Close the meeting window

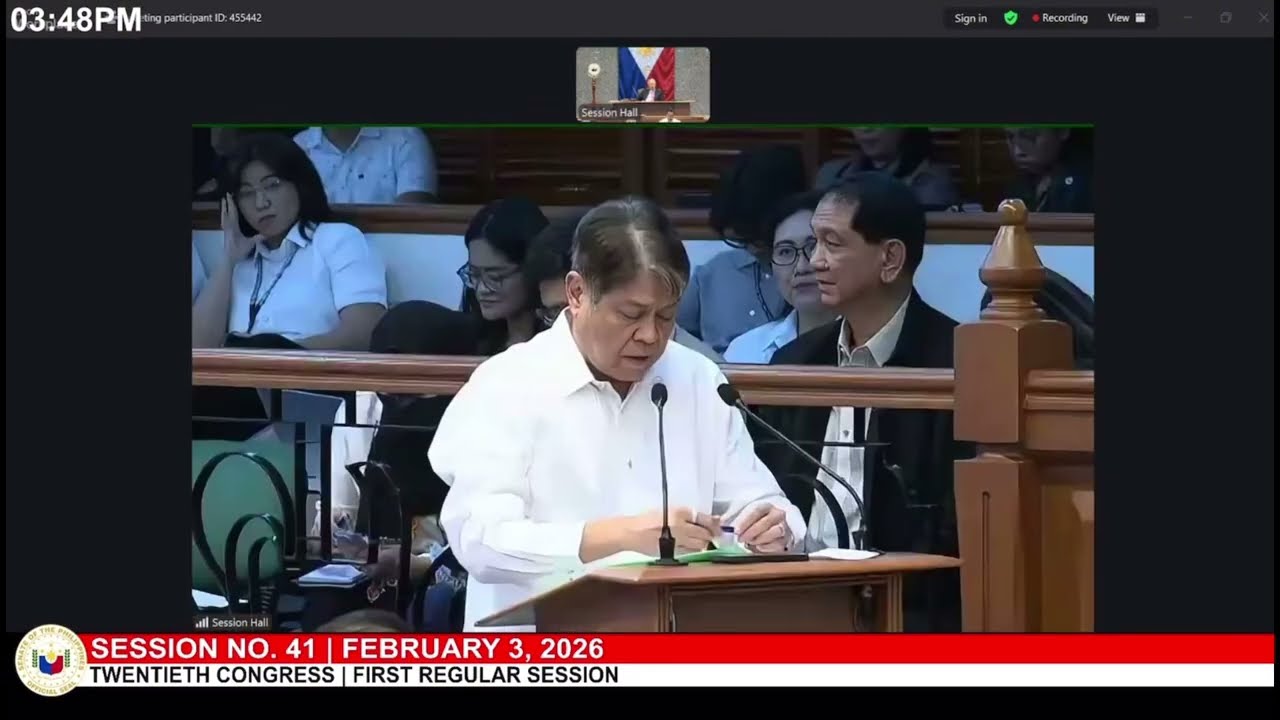pos(1263,18)
